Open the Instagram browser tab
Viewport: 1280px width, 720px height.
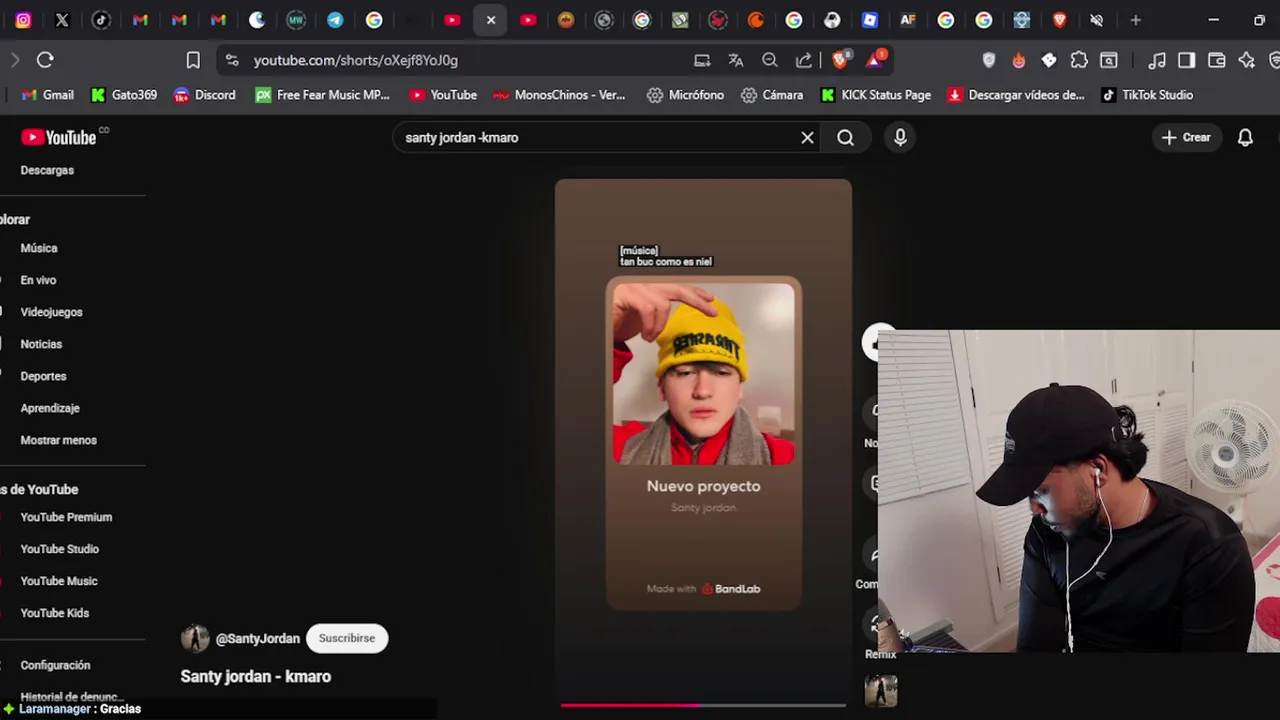[23, 20]
